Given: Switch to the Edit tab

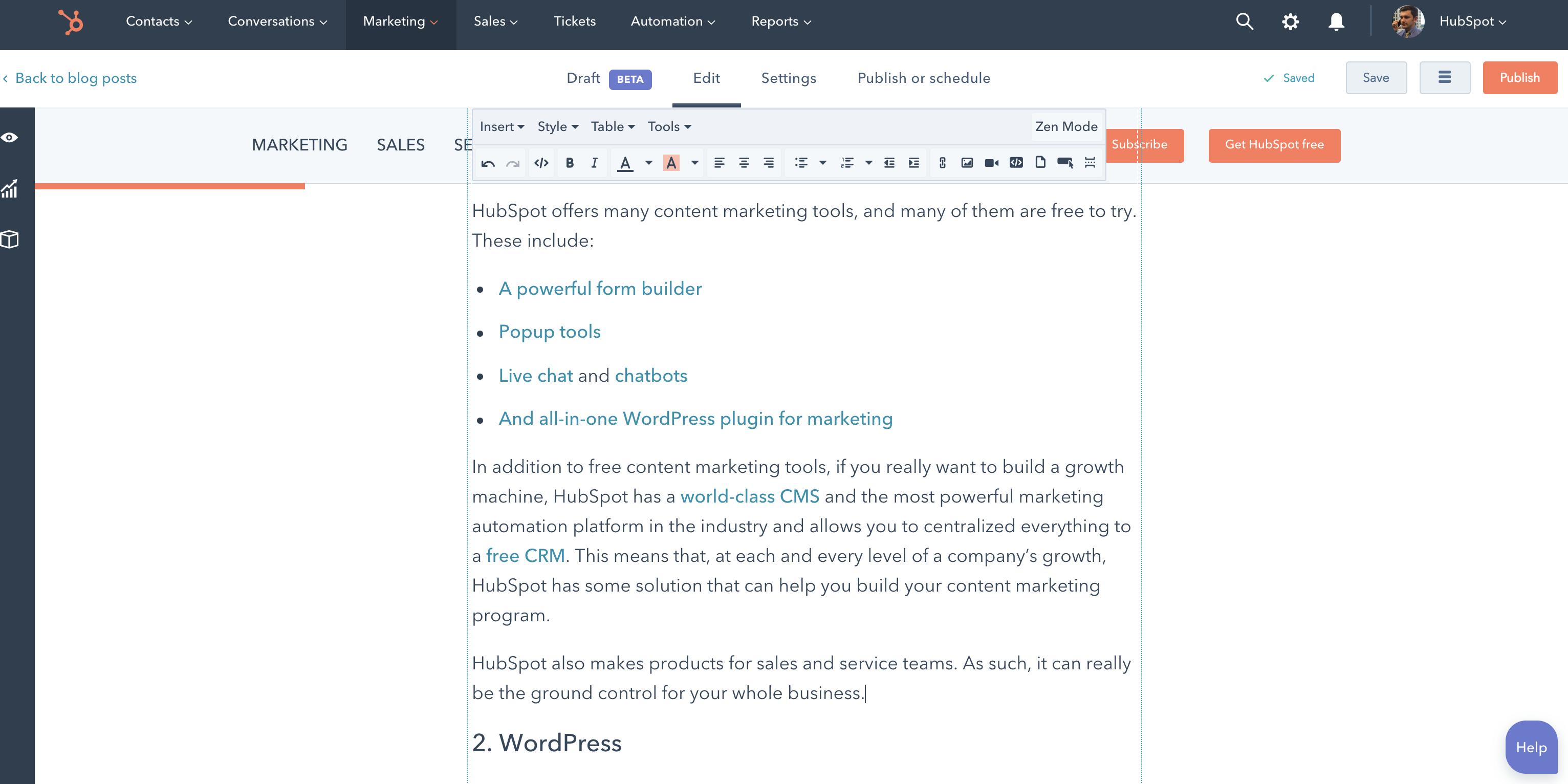Looking at the screenshot, I should [x=706, y=78].
